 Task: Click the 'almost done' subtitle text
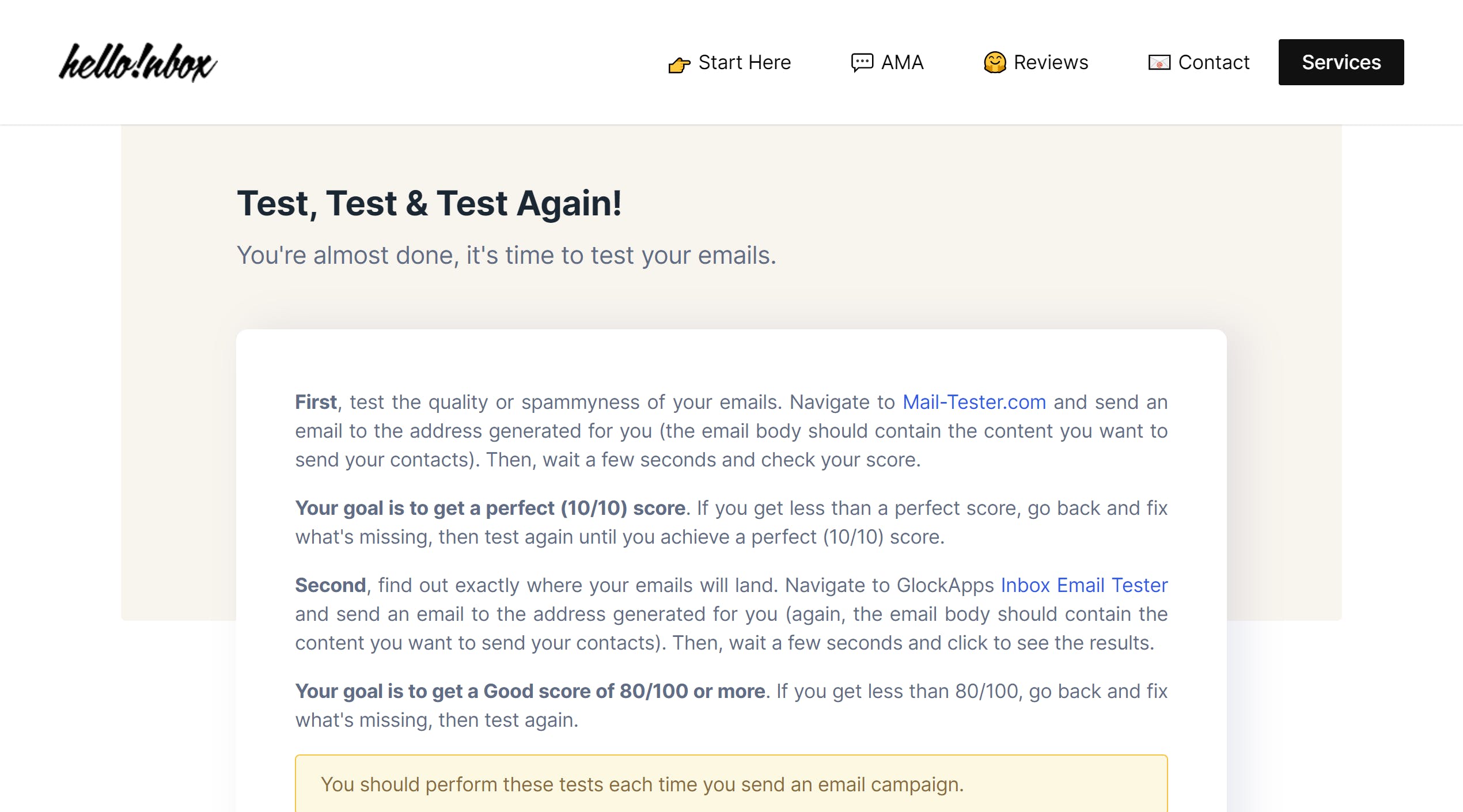pyautogui.click(x=506, y=255)
